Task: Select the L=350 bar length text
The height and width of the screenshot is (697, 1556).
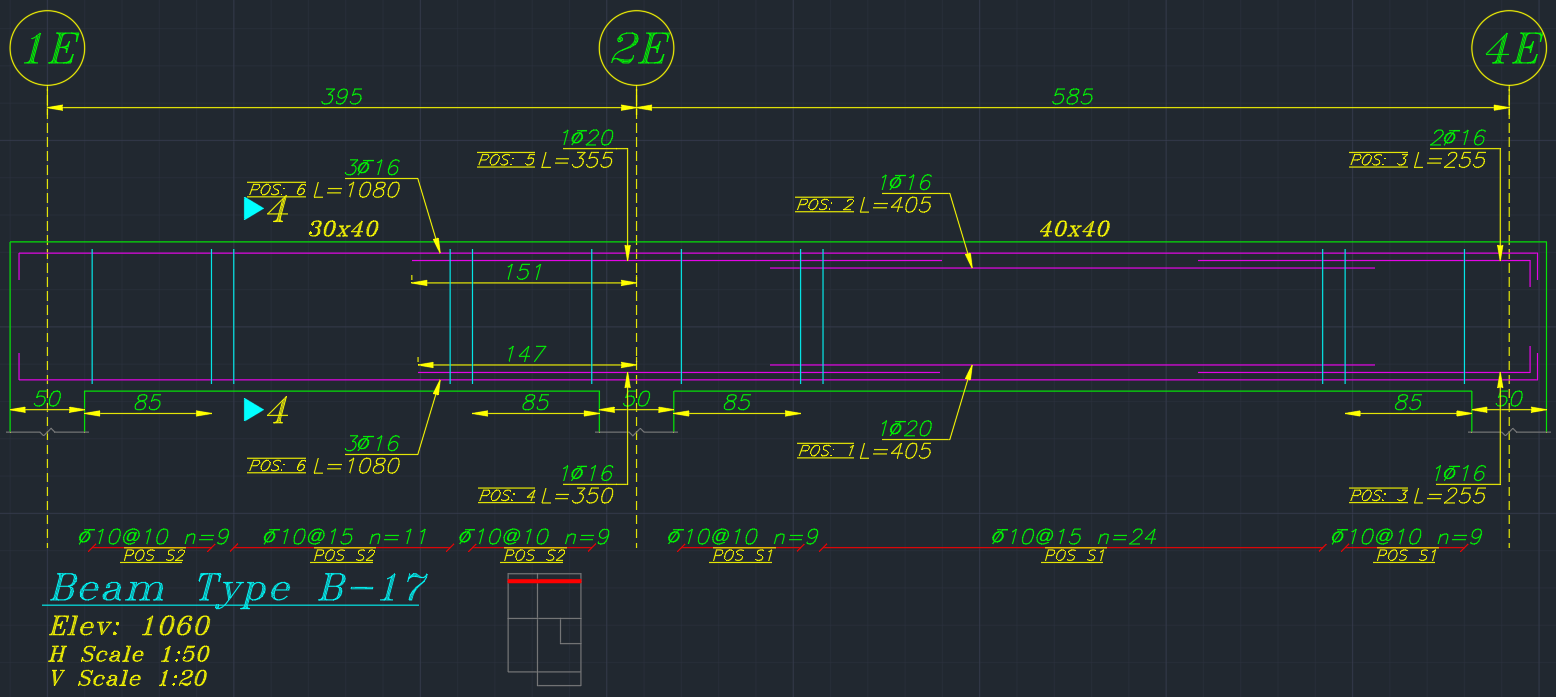Action: [x=577, y=495]
